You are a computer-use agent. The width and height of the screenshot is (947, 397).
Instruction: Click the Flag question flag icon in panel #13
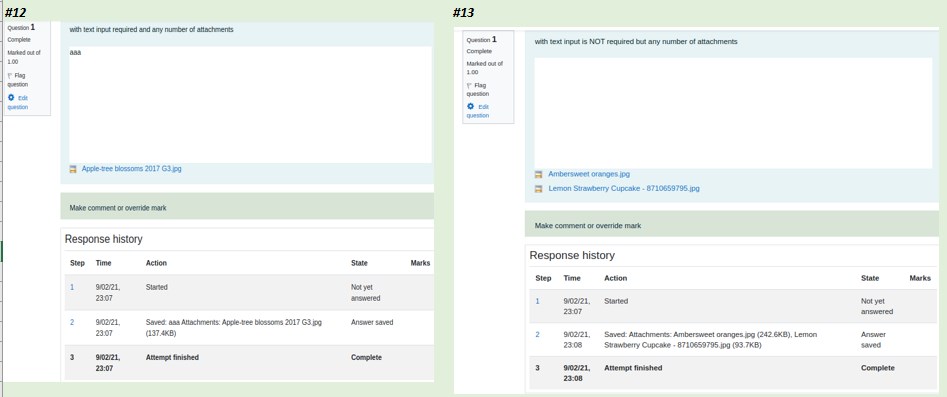[x=469, y=85]
